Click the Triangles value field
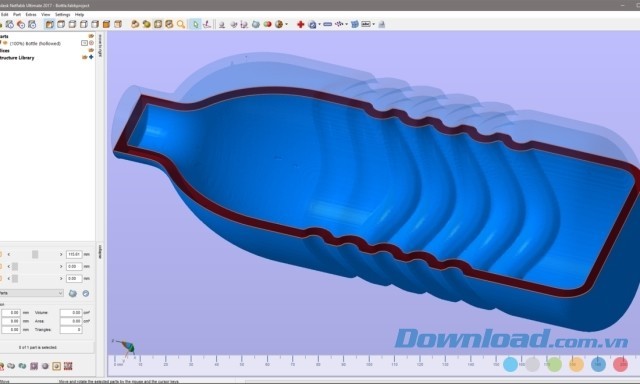Image resolution: width=640 pixels, height=384 pixels. click(71, 330)
